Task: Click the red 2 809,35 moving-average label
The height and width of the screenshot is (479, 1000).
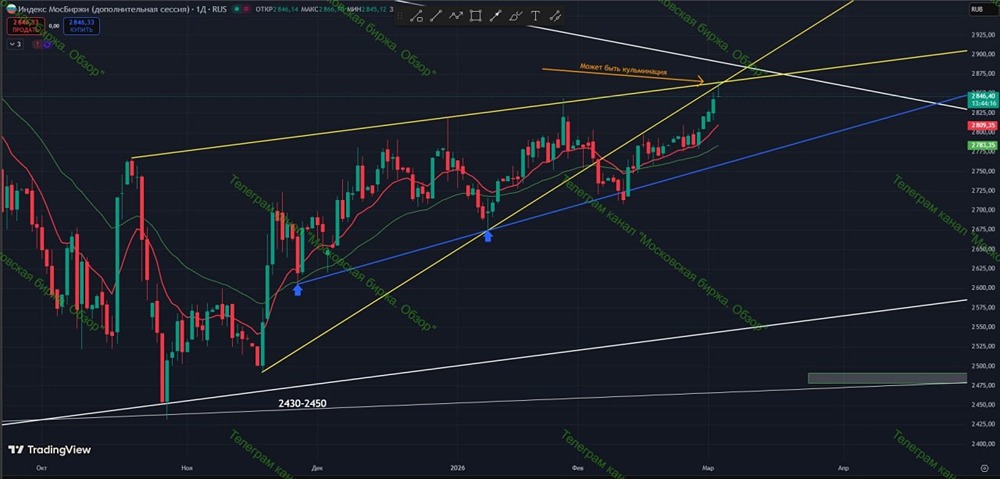Action: 983,126
